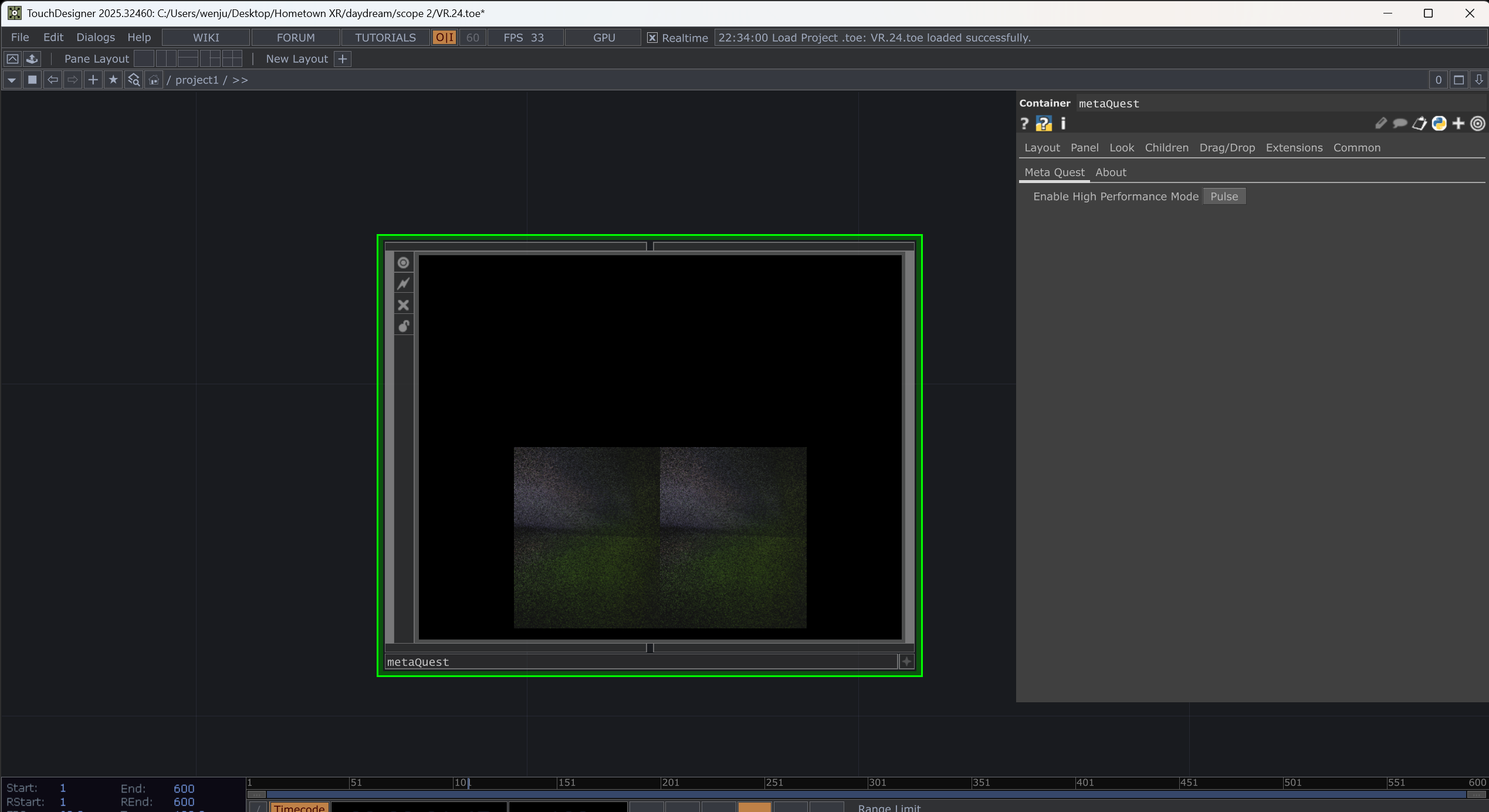Open the Python help icon in parameters
Image resolution: width=1489 pixels, height=812 pixels.
[1044, 123]
